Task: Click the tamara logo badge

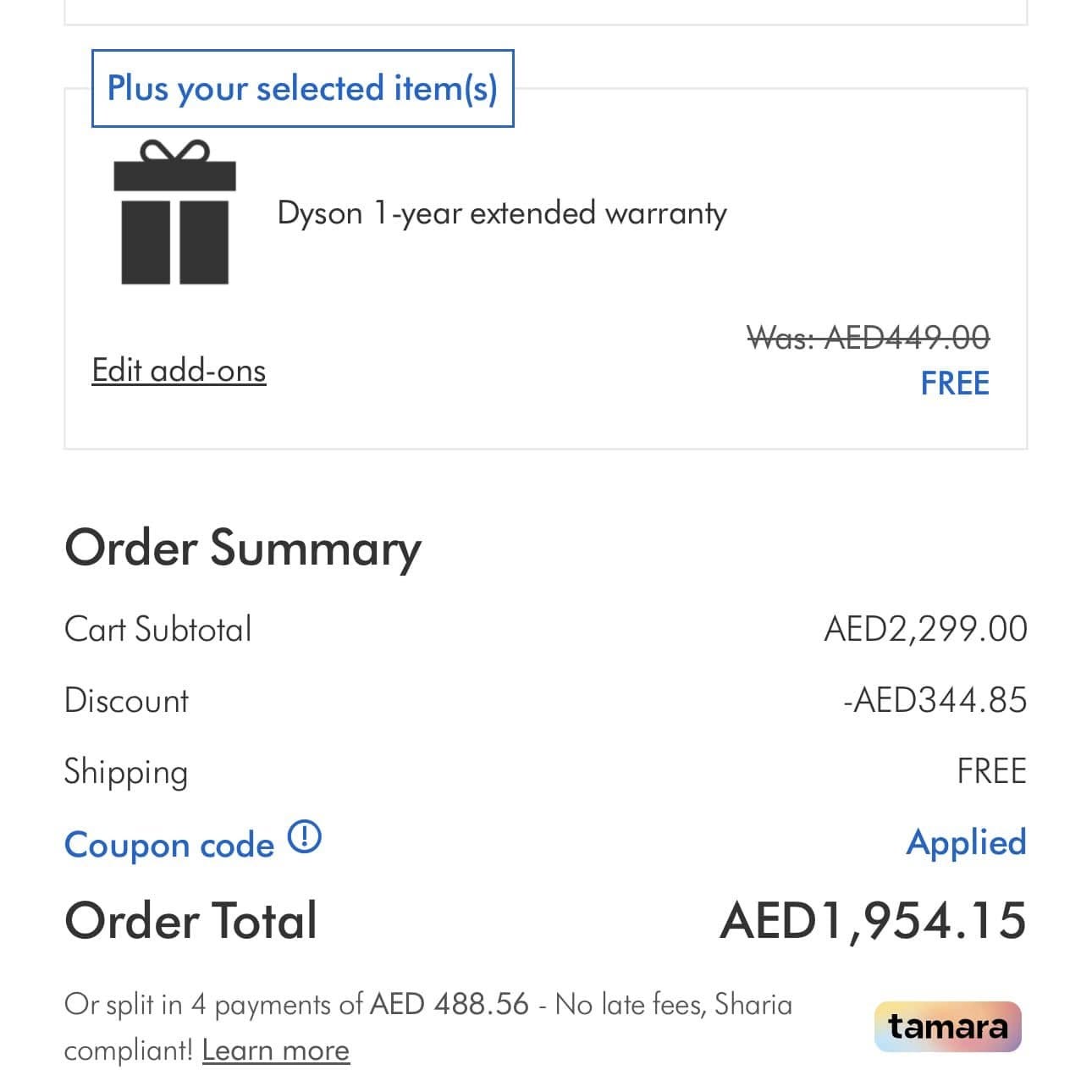Action: click(947, 1026)
